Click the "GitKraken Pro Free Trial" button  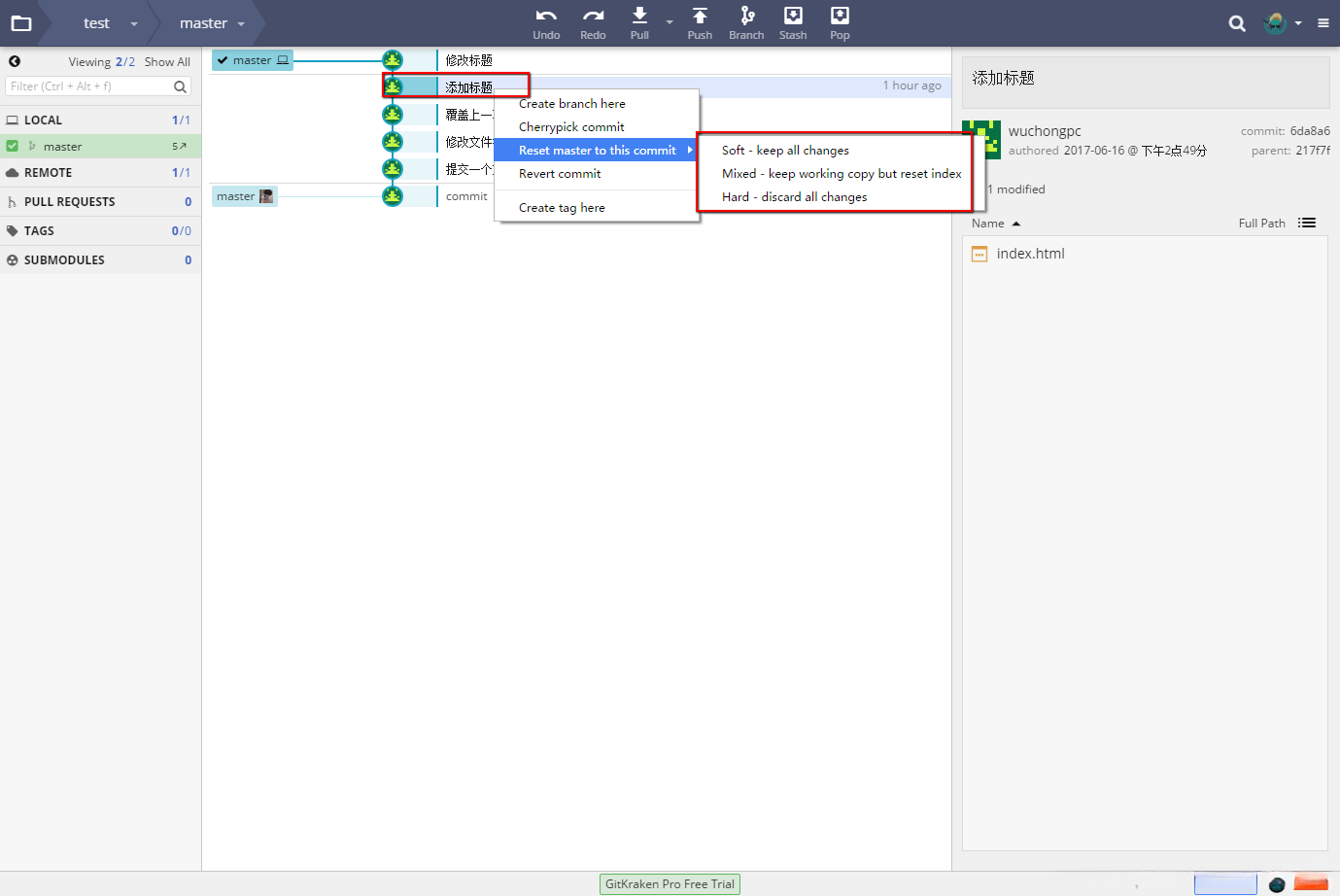[x=670, y=884]
